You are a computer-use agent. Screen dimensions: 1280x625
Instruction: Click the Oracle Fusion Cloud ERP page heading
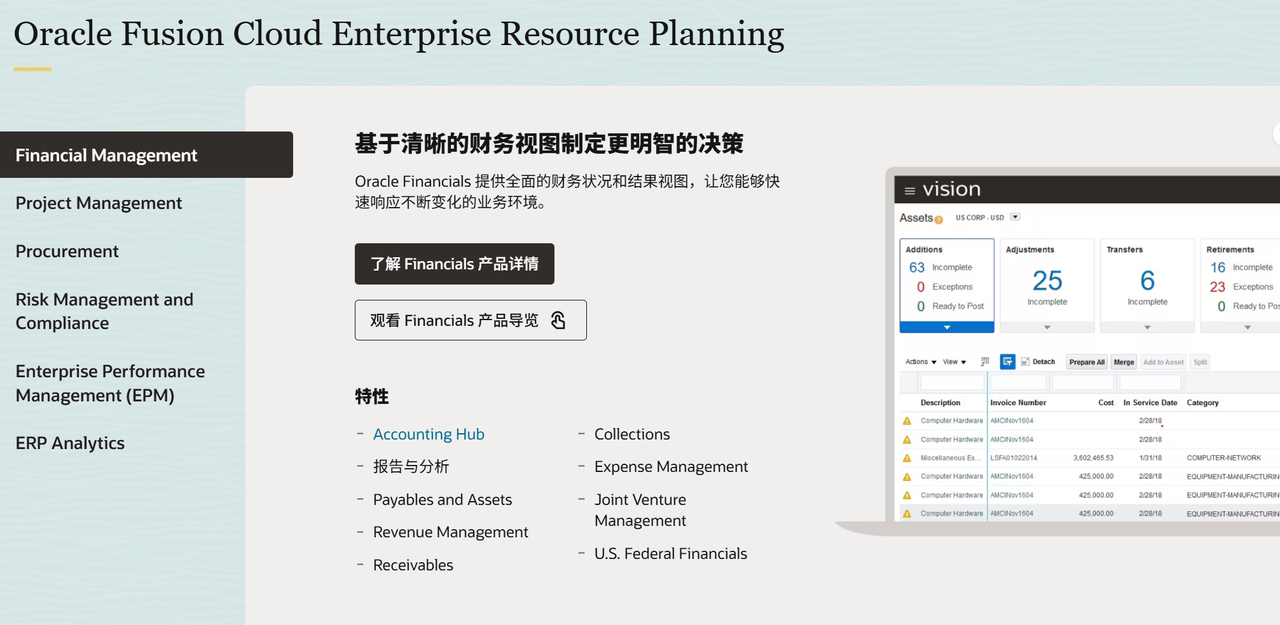(x=399, y=33)
